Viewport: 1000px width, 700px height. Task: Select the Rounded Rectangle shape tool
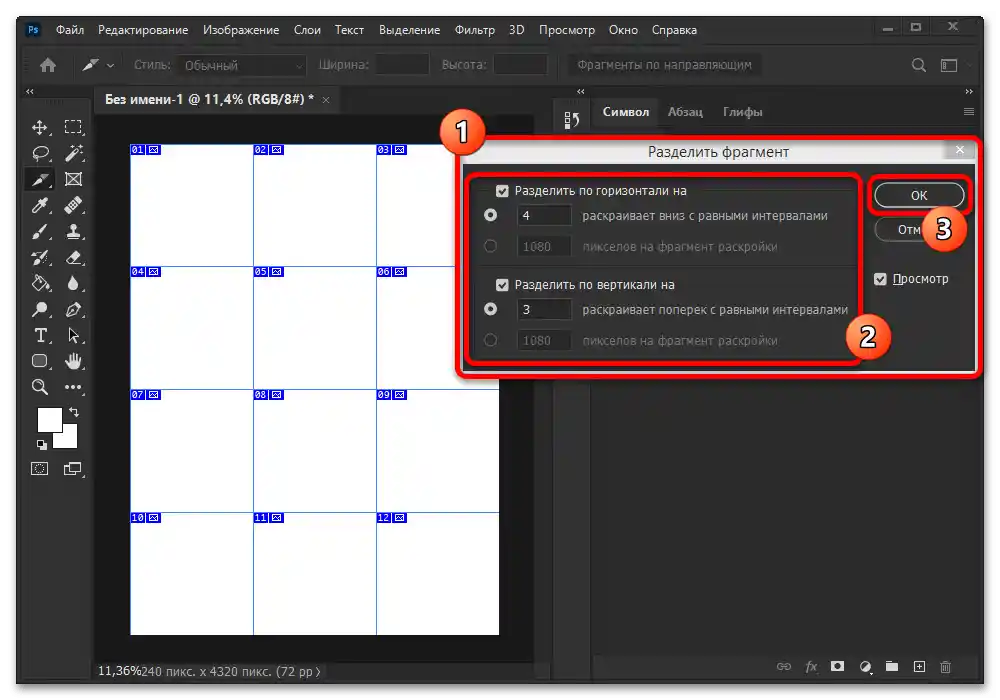(40, 361)
